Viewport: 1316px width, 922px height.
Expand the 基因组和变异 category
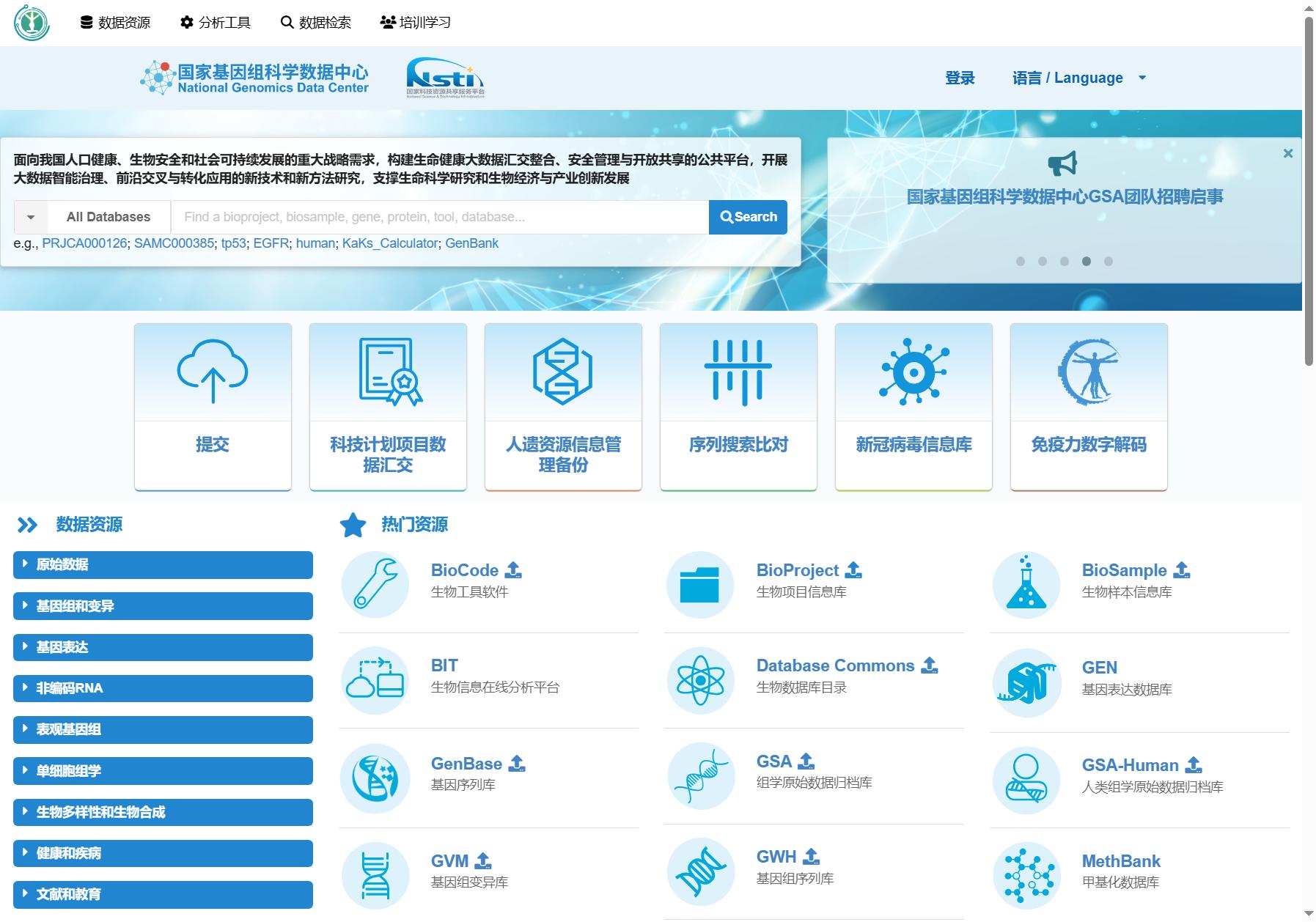(x=163, y=606)
